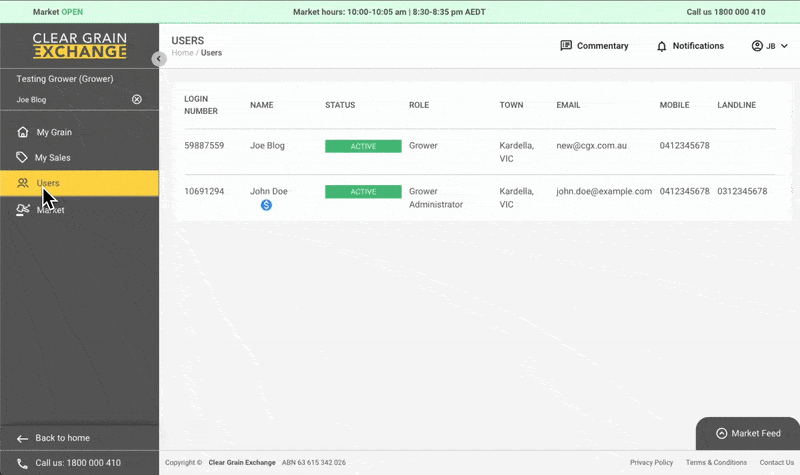Click the phone icon in sidebar footer

[22, 463]
